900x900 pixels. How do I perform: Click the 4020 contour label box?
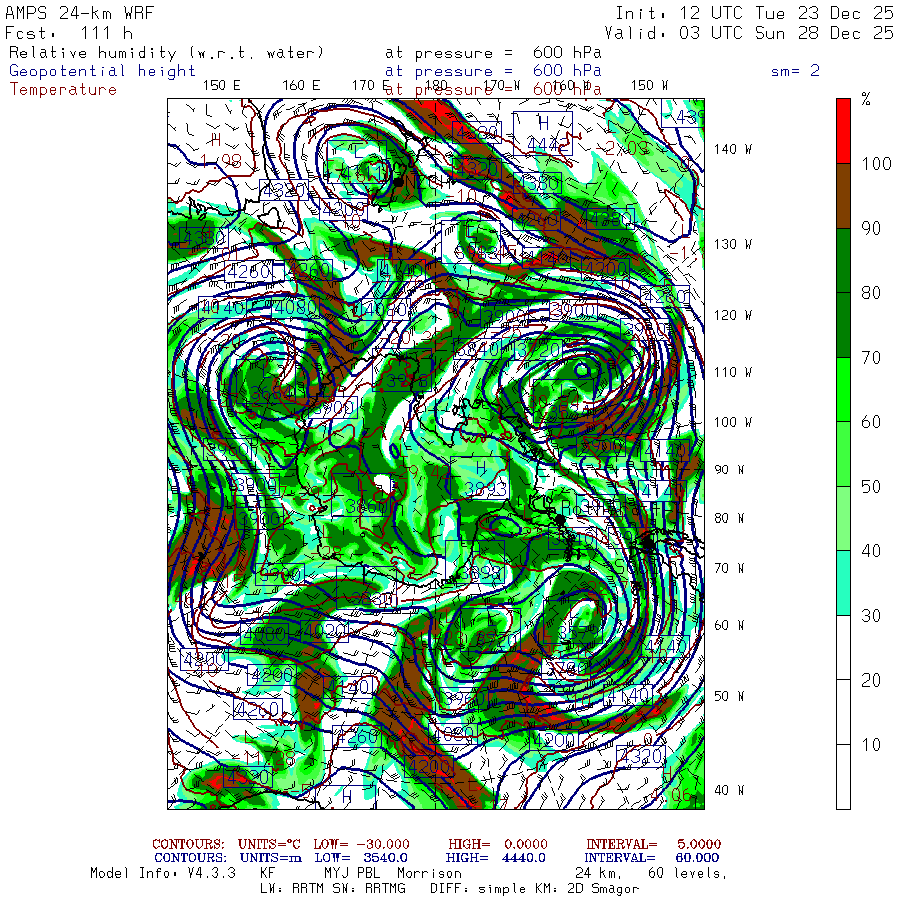324,631
